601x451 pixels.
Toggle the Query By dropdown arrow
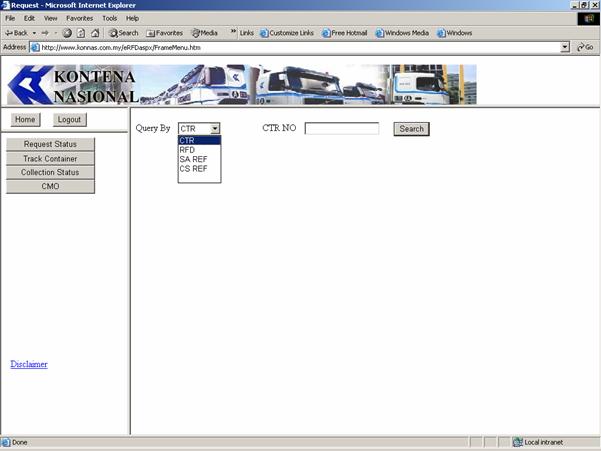(x=215, y=128)
